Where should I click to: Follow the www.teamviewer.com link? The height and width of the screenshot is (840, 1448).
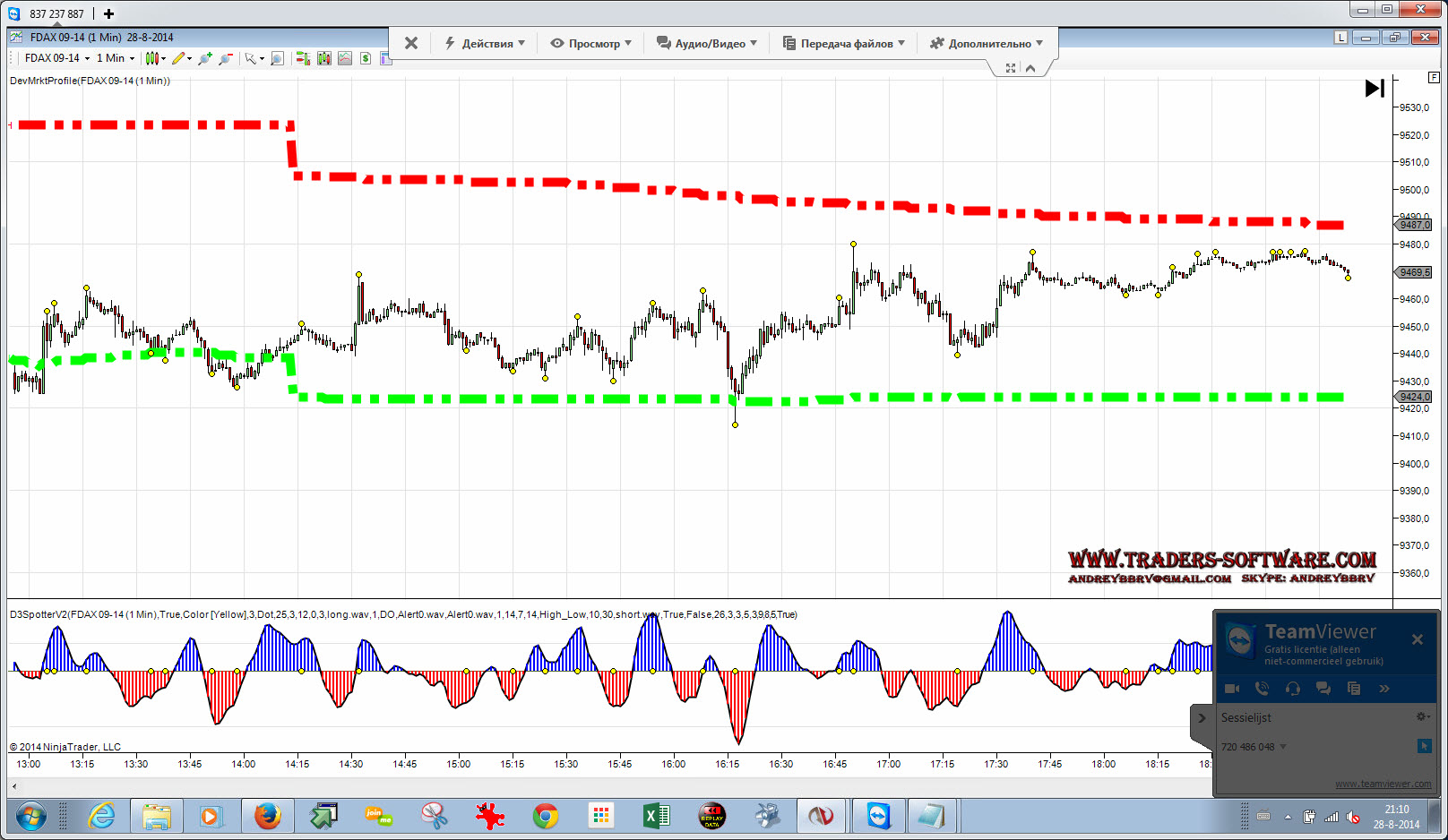[x=1383, y=784]
